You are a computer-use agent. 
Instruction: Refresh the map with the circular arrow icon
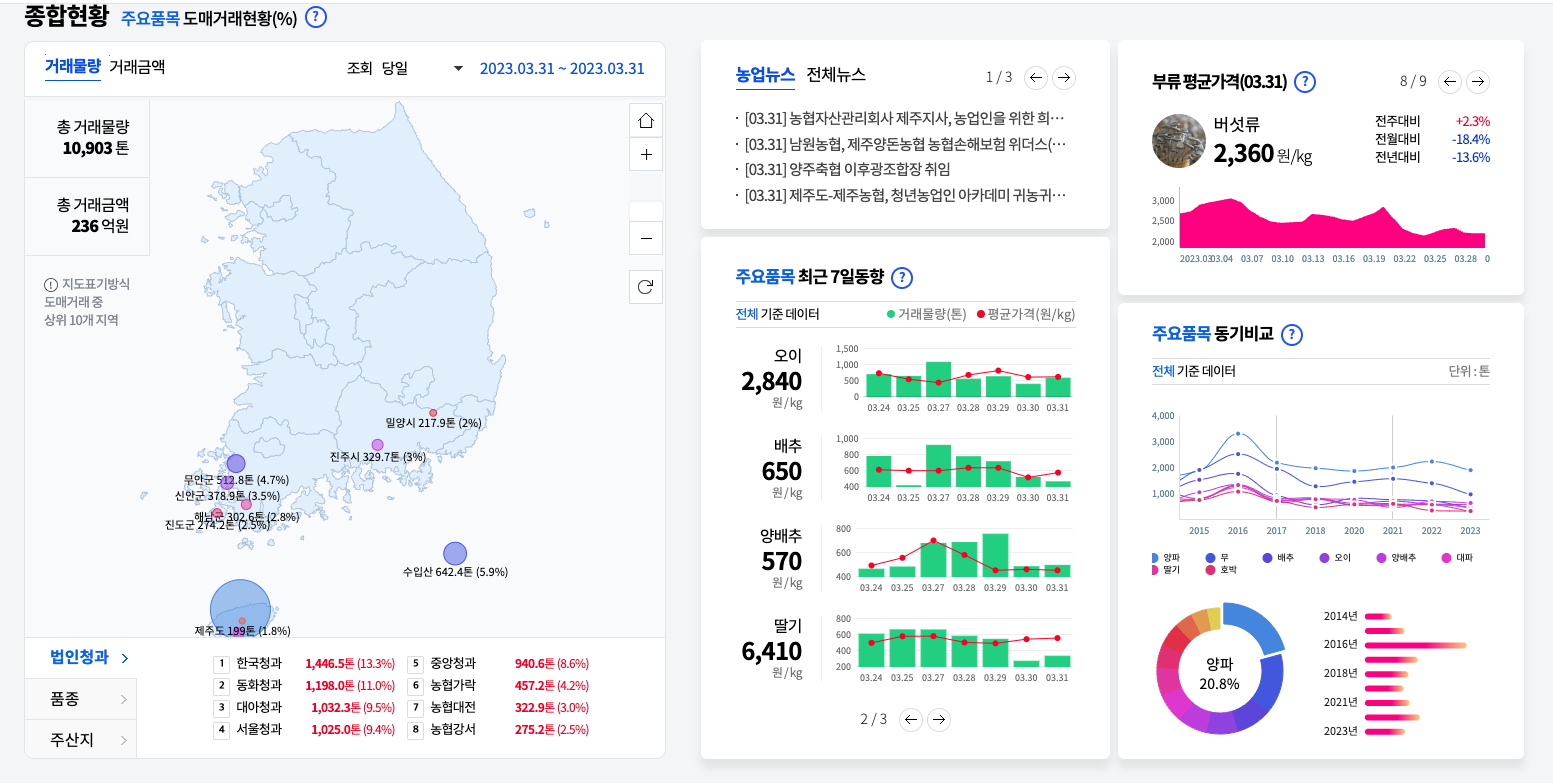pos(645,287)
